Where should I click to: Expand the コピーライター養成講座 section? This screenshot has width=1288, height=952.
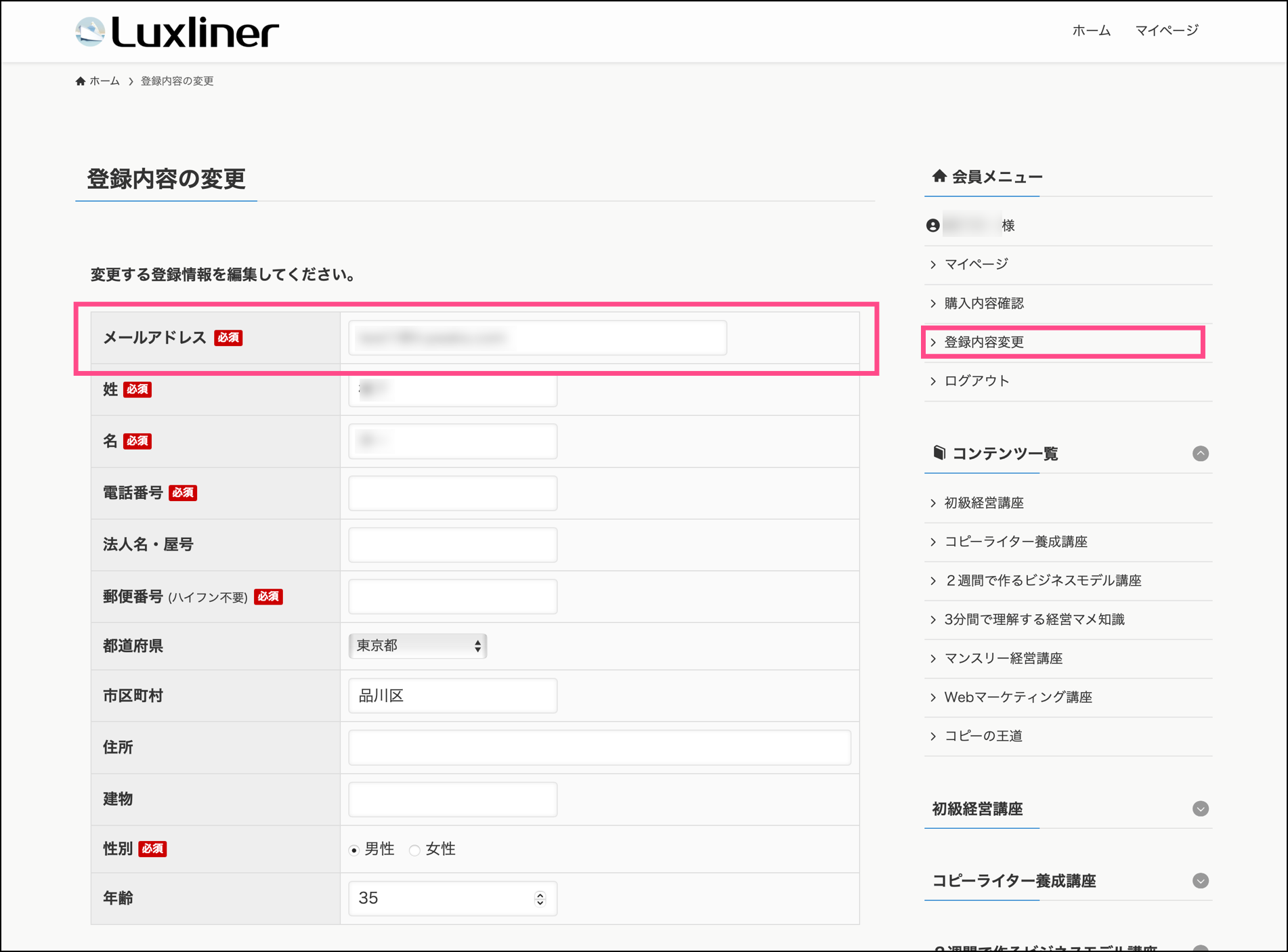(x=1200, y=881)
